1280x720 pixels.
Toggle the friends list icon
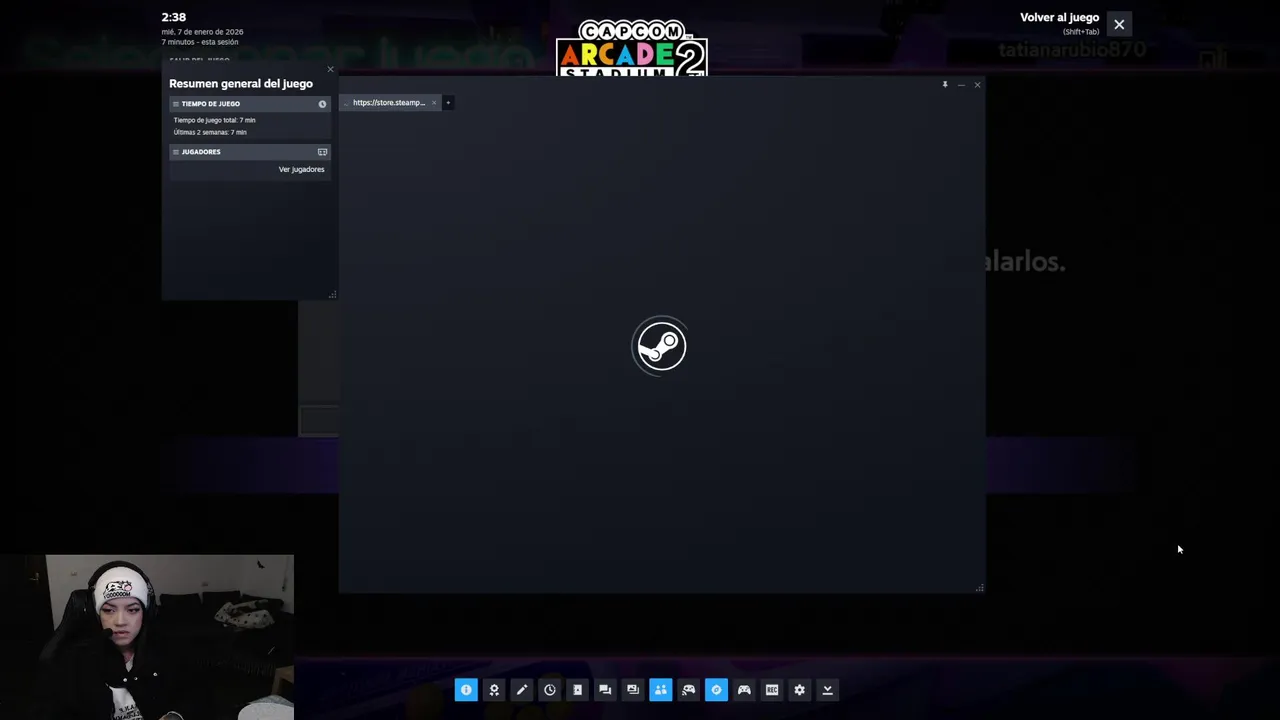coord(661,690)
